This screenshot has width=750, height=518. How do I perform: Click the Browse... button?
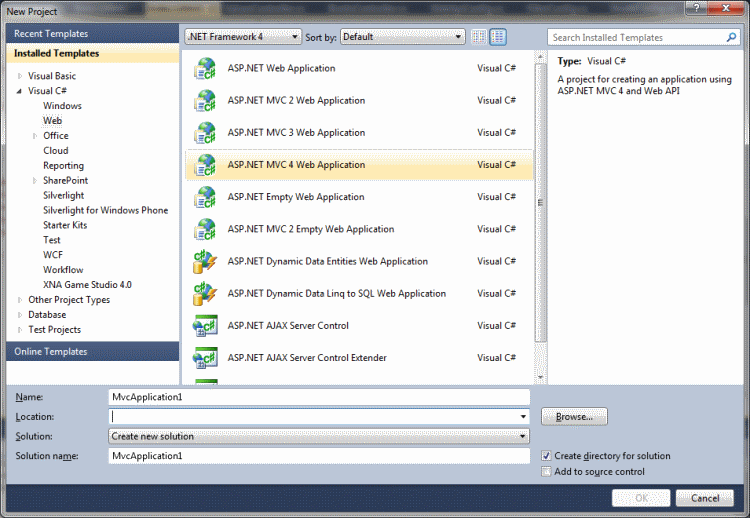coord(574,417)
